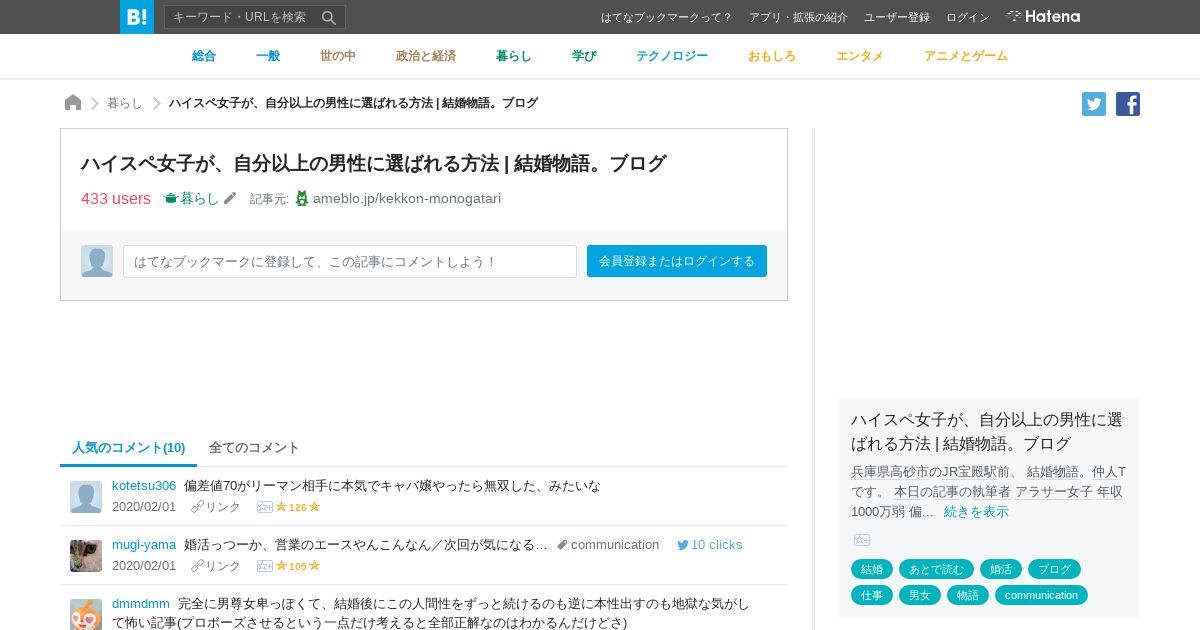The width and height of the screenshot is (1200, 630).
Task: Open dmmdmm's user avatar
Action: pyautogui.click(x=86, y=614)
